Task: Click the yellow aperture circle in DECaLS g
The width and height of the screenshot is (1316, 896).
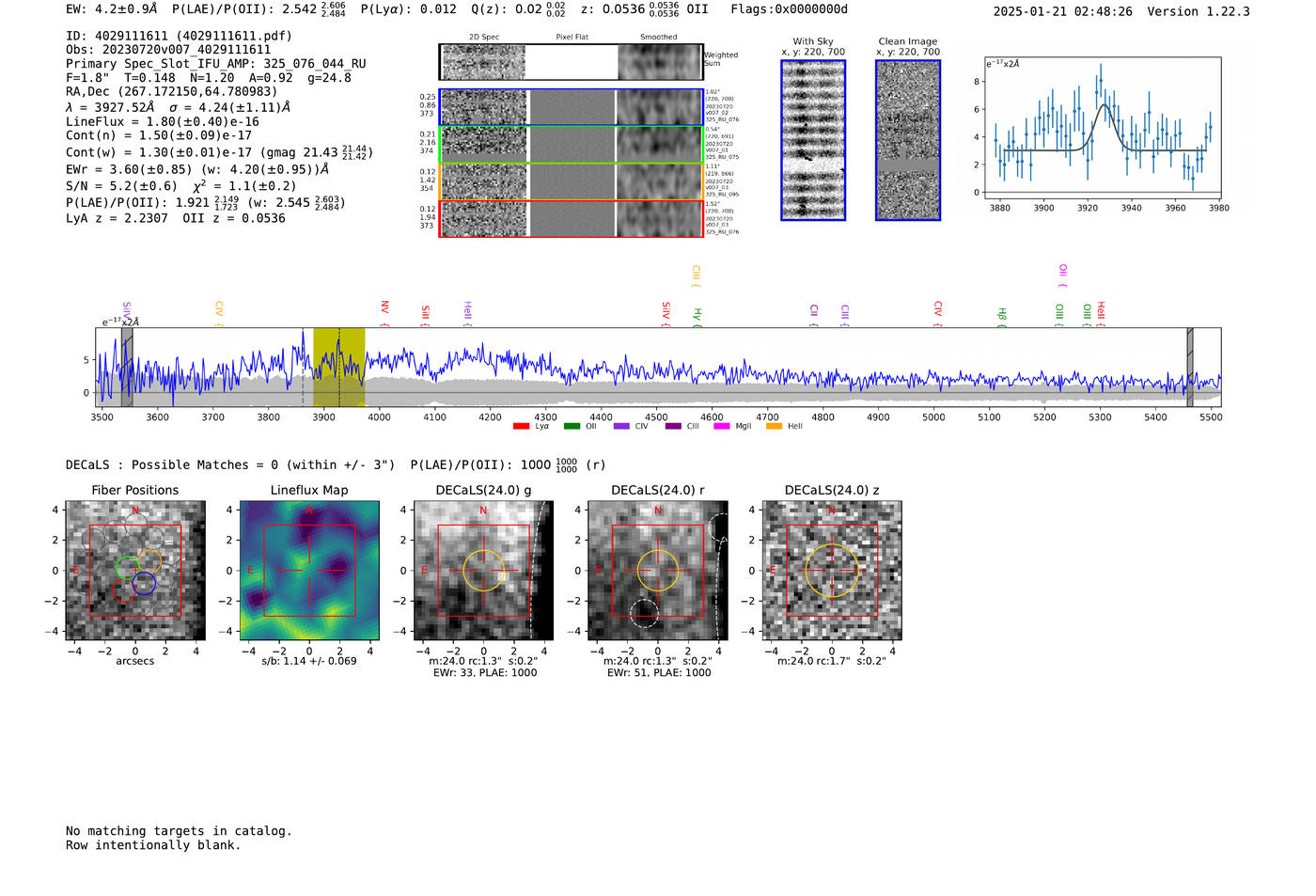Action: [484, 571]
